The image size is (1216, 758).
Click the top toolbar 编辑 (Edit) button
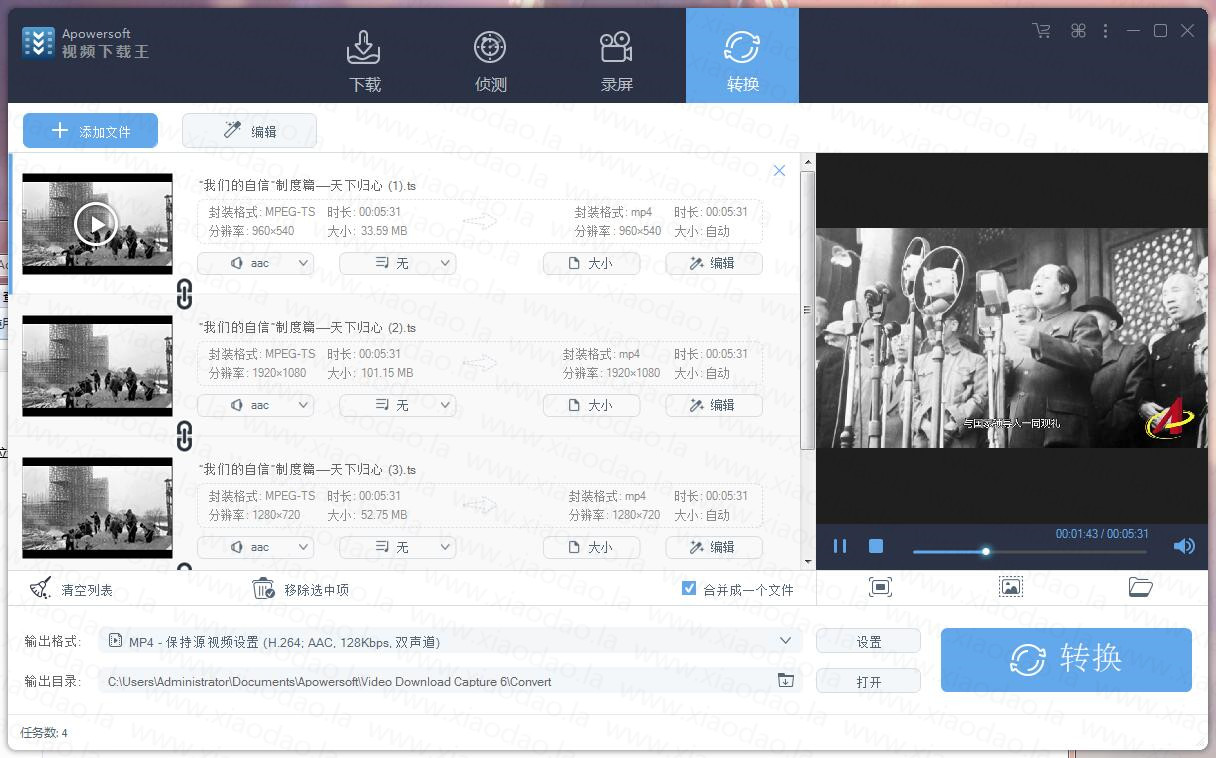pyautogui.click(x=249, y=131)
